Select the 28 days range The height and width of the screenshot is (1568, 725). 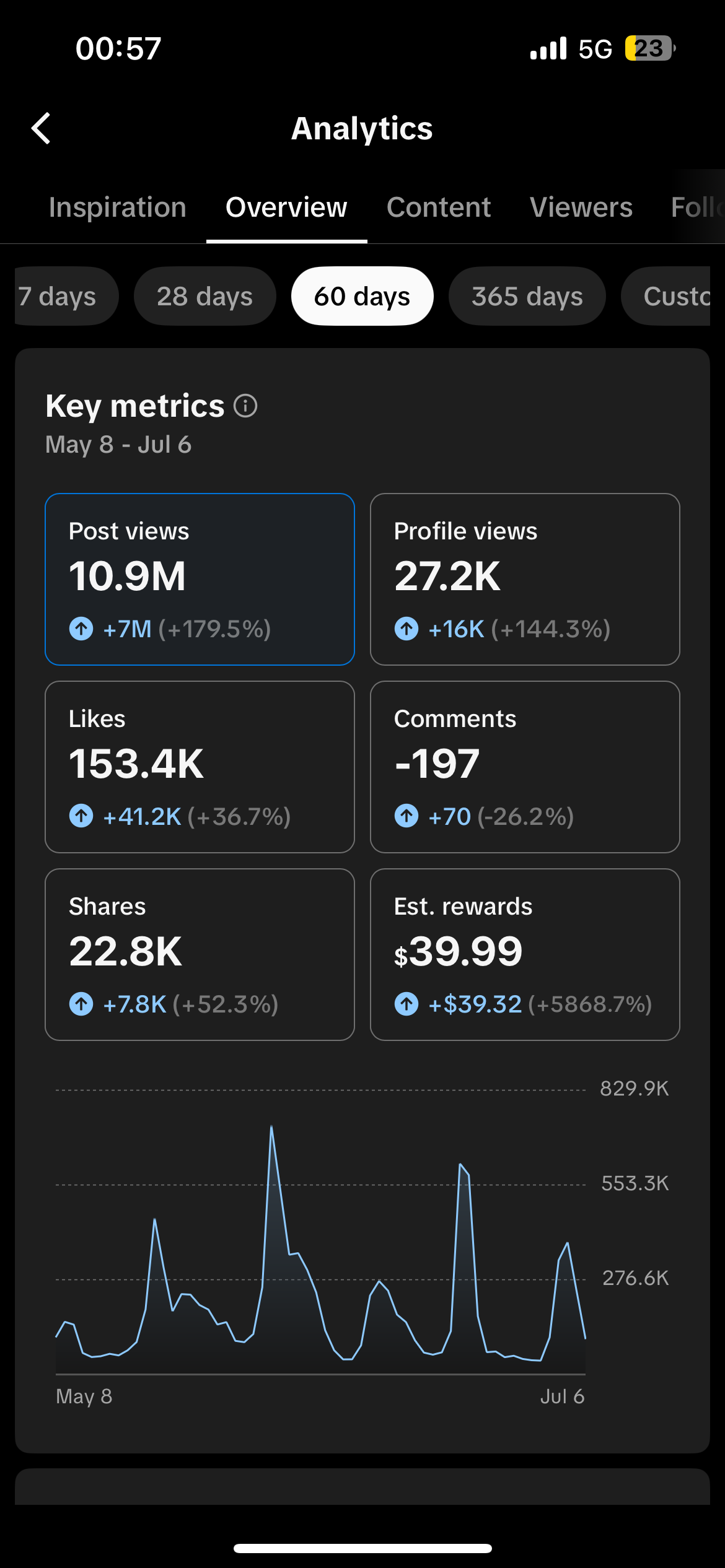pyautogui.click(x=204, y=296)
